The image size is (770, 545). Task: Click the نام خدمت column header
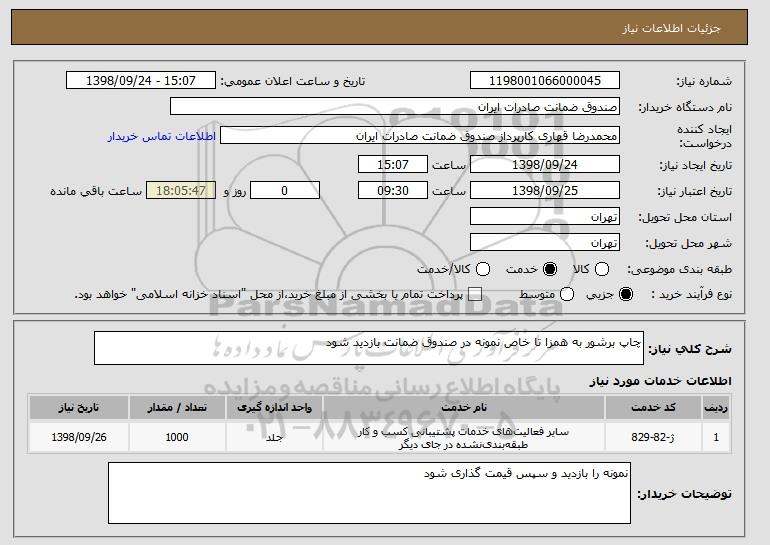[x=464, y=408]
